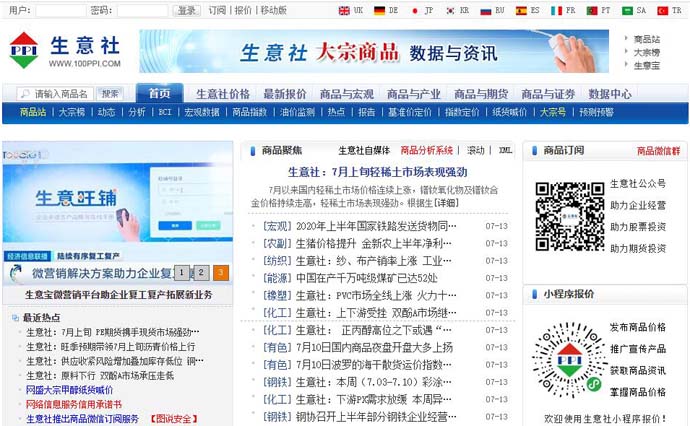Switch to slide 2 of the carousel
The height and width of the screenshot is (426, 690).
[x=201, y=273]
